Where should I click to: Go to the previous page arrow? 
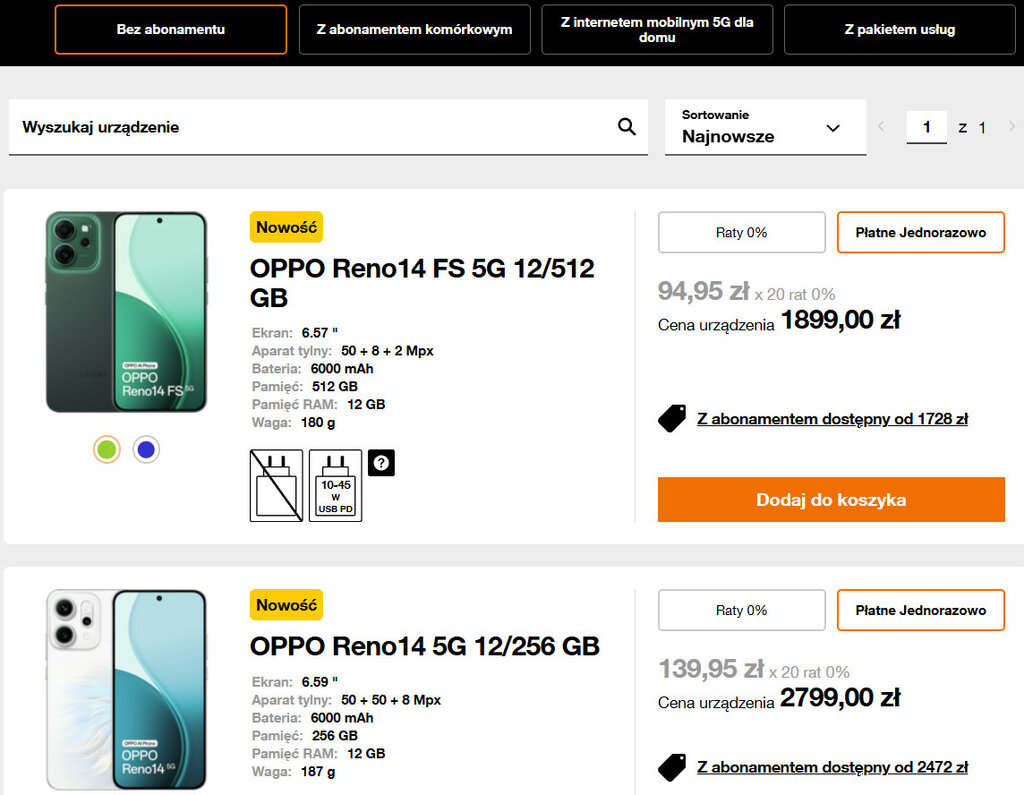881,127
